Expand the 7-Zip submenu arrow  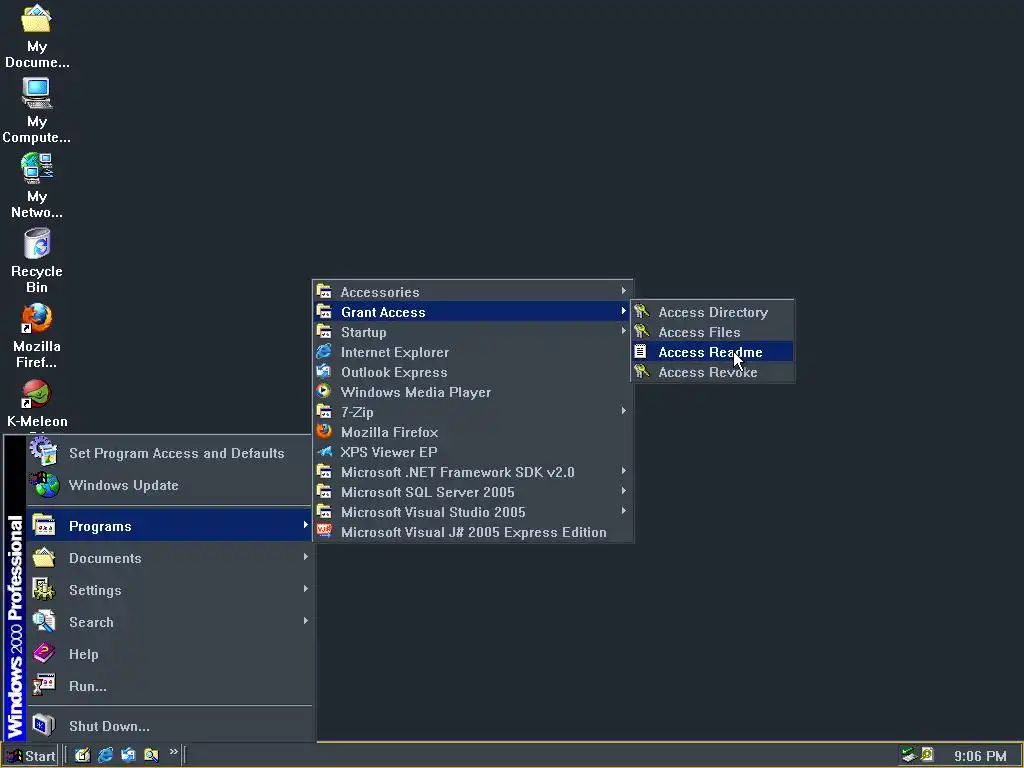coord(624,411)
